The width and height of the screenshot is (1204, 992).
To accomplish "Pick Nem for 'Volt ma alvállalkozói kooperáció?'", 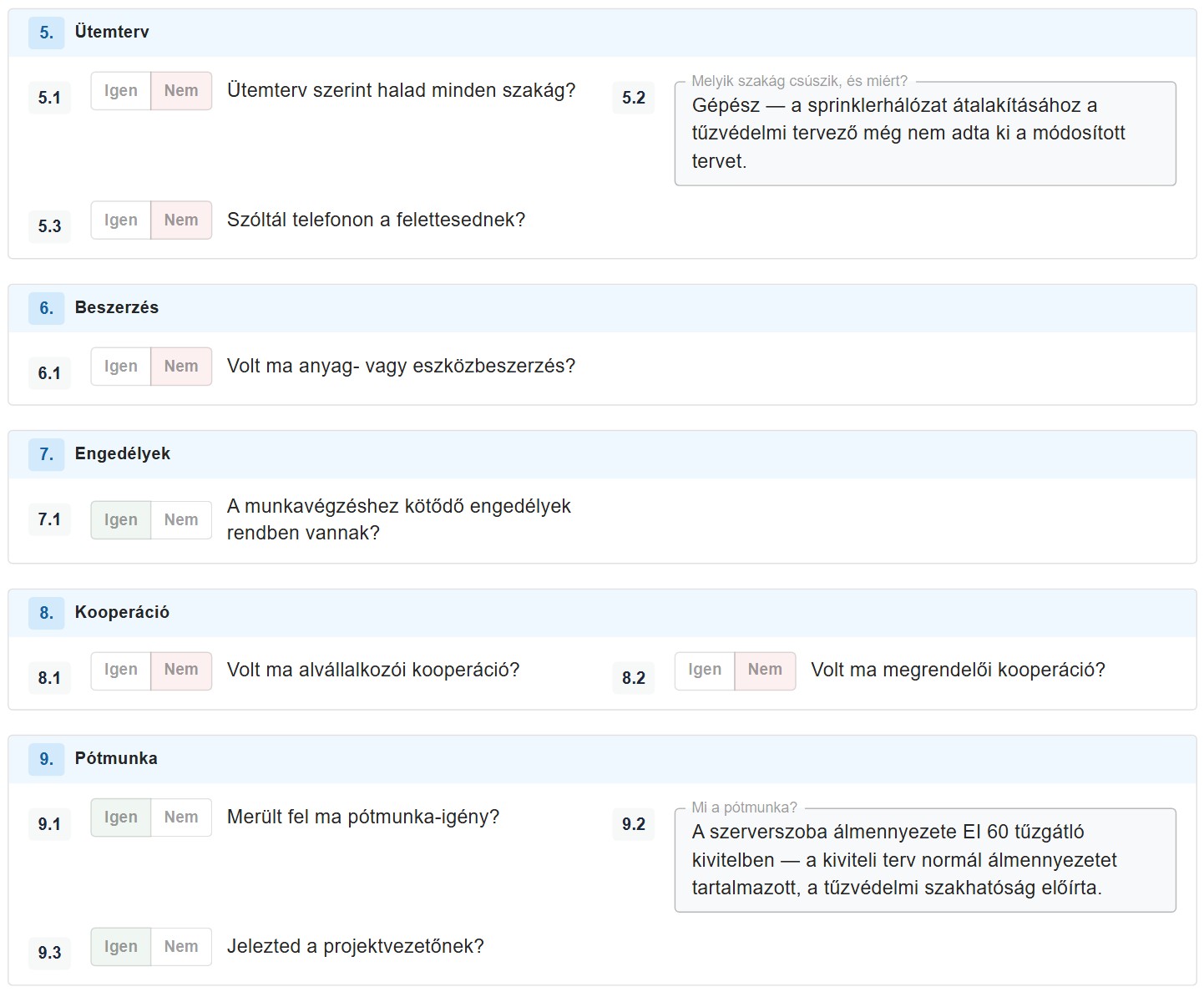I will tap(181, 671).
